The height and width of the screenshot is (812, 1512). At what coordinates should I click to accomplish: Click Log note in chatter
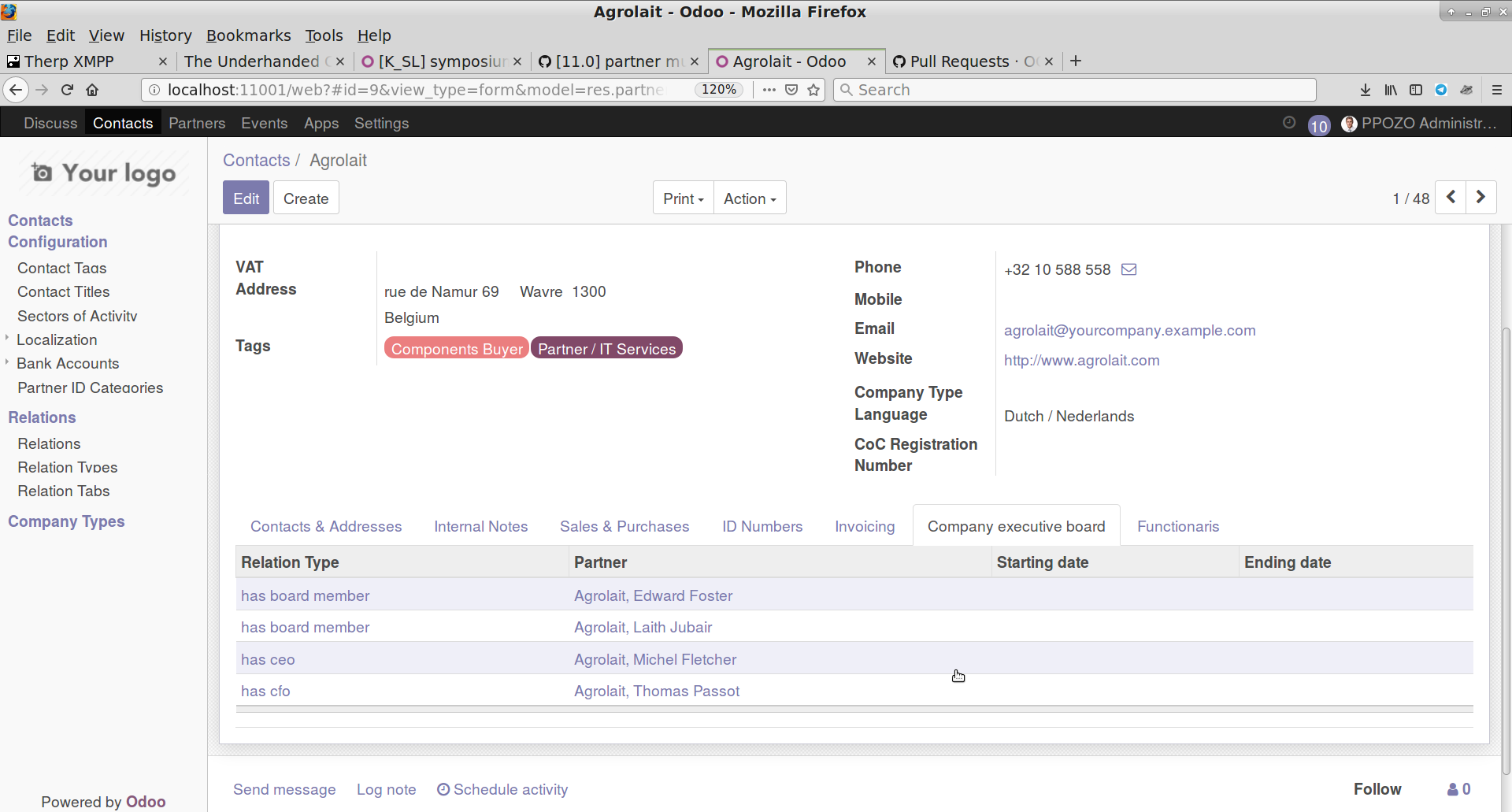tap(386, 789)
